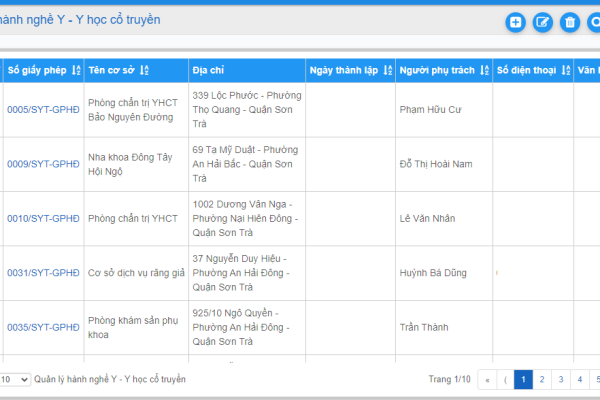This screenshot has width=600, height=400.
Task: Click Phòng chẩn trị YHCT cell for Lê Văn Nhân
Action: point(136,219)
